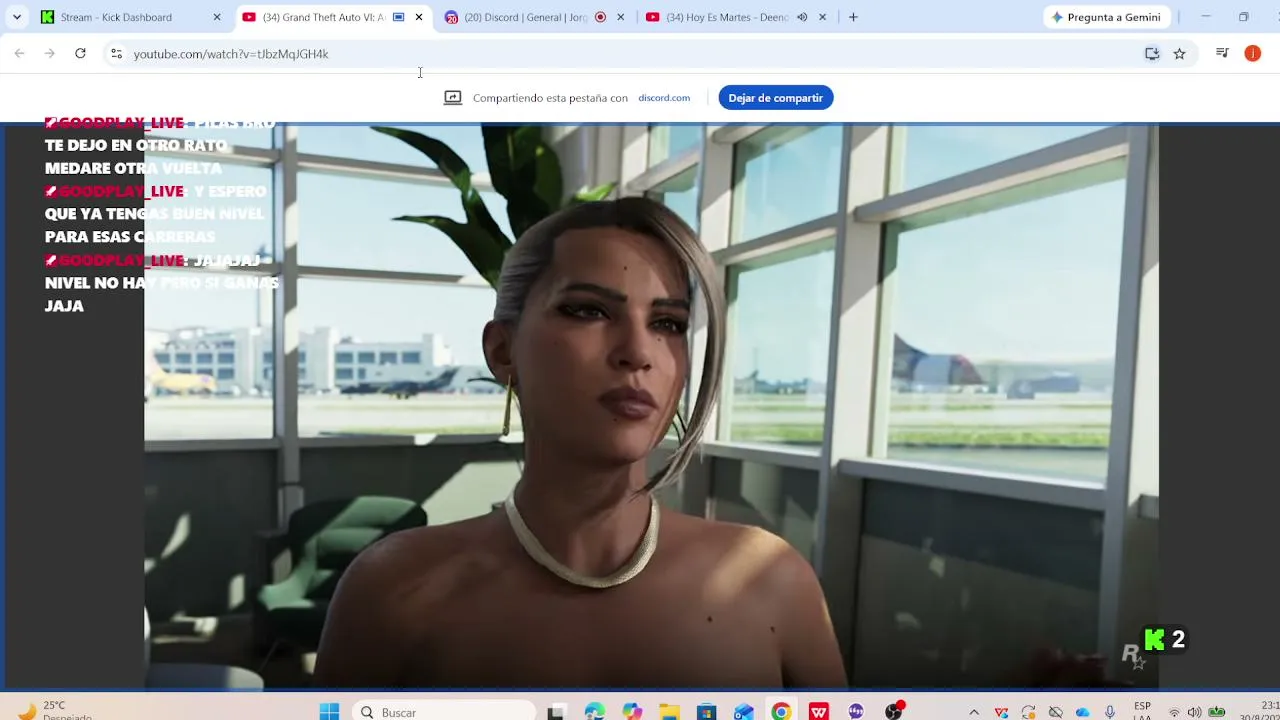The height and width of the screenshot is (720, 1280).
Task: Close the Discord tab
Action: click(621, 17)
